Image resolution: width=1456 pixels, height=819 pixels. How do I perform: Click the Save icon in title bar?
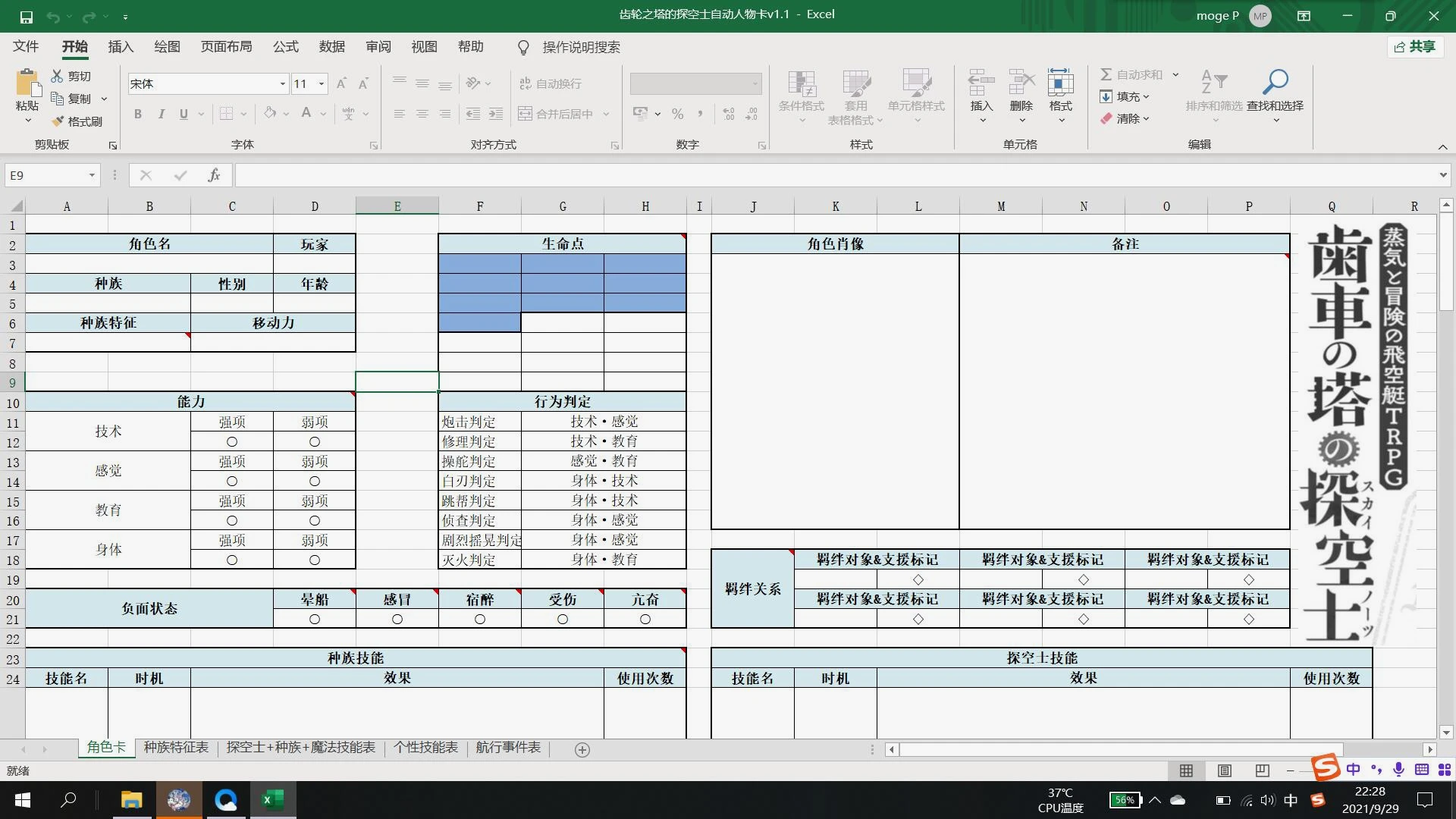pos(26,16)
